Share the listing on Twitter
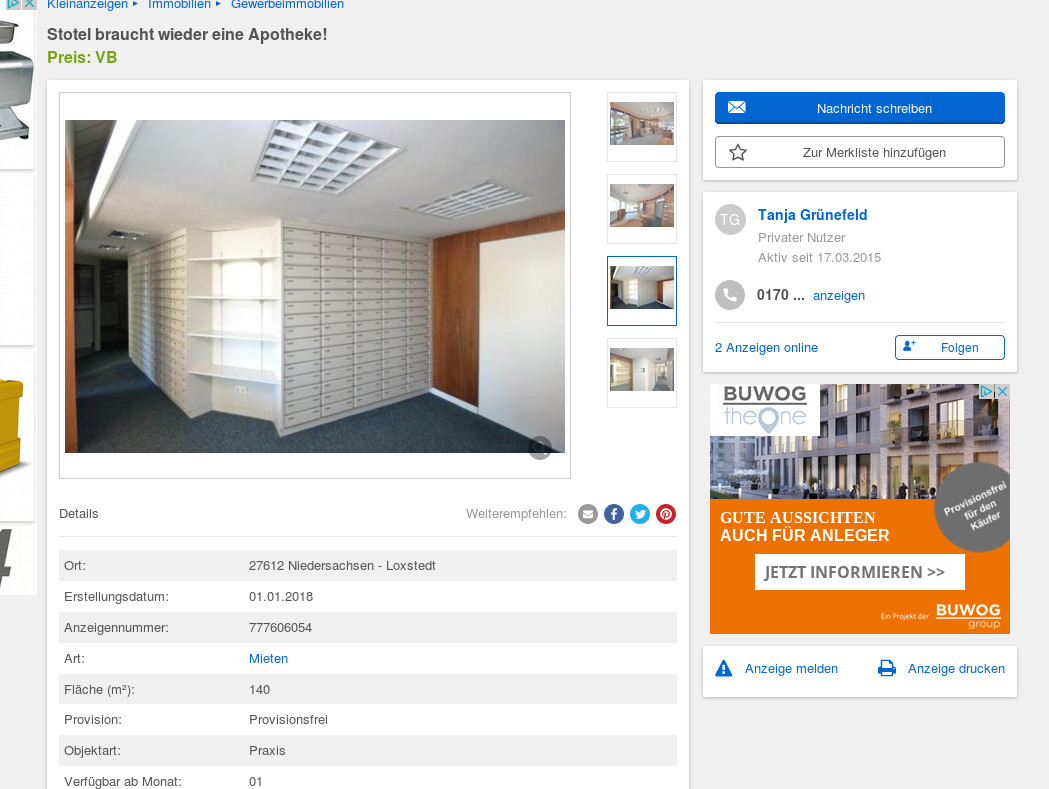Screen dimensions: 1049x789 click(x=640, y=514)
